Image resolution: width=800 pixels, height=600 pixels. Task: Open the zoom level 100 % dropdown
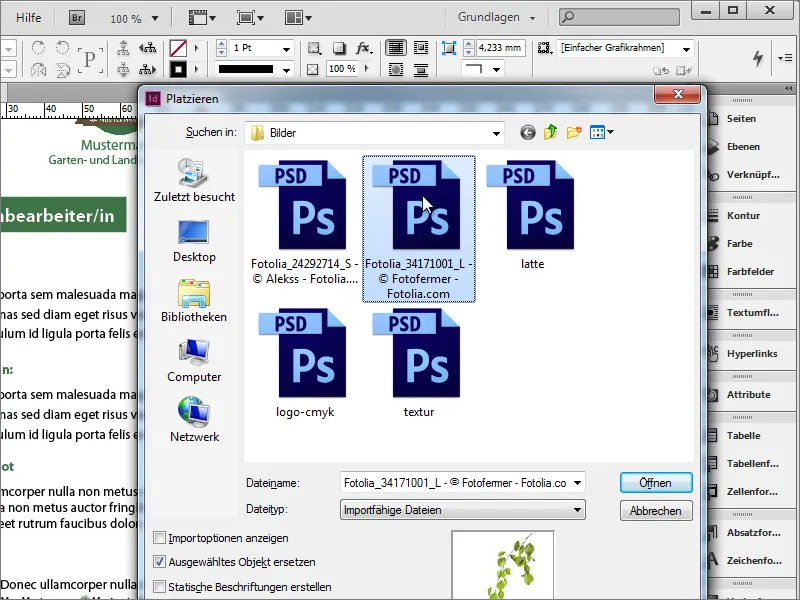coord(155,18)
